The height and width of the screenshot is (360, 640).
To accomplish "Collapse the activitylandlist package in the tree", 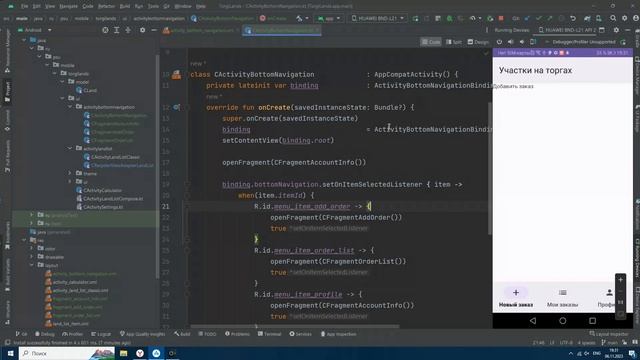I will pos(70,149).
